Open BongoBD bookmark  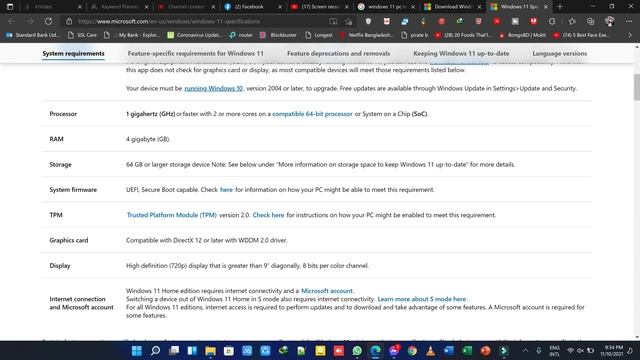tap(522, 35)
